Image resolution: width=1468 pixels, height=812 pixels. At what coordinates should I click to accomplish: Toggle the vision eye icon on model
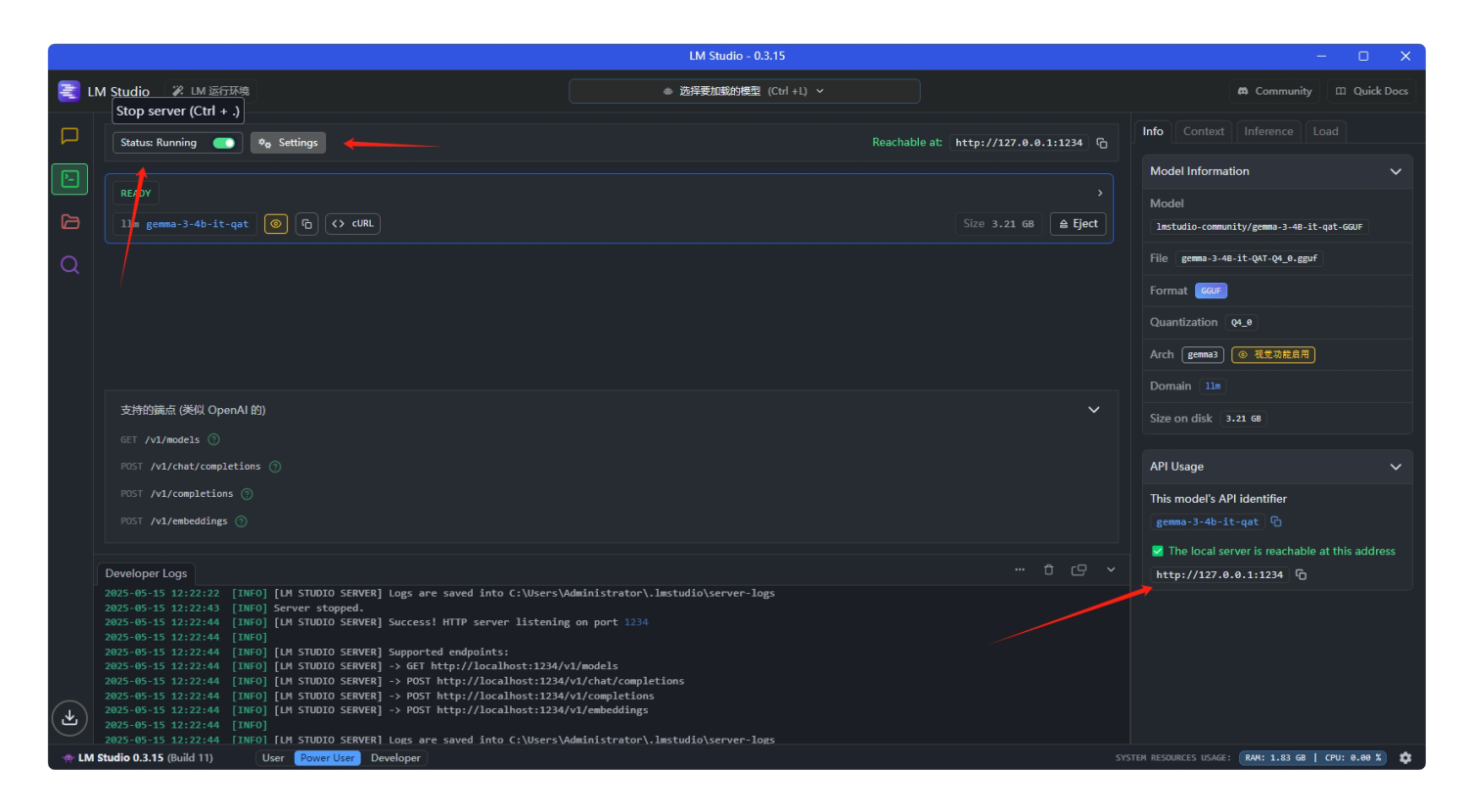click(x=276, y=224)
